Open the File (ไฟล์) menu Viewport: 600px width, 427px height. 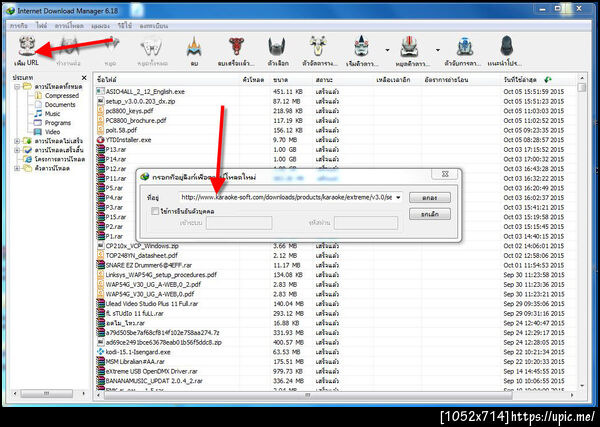(41, 26)
